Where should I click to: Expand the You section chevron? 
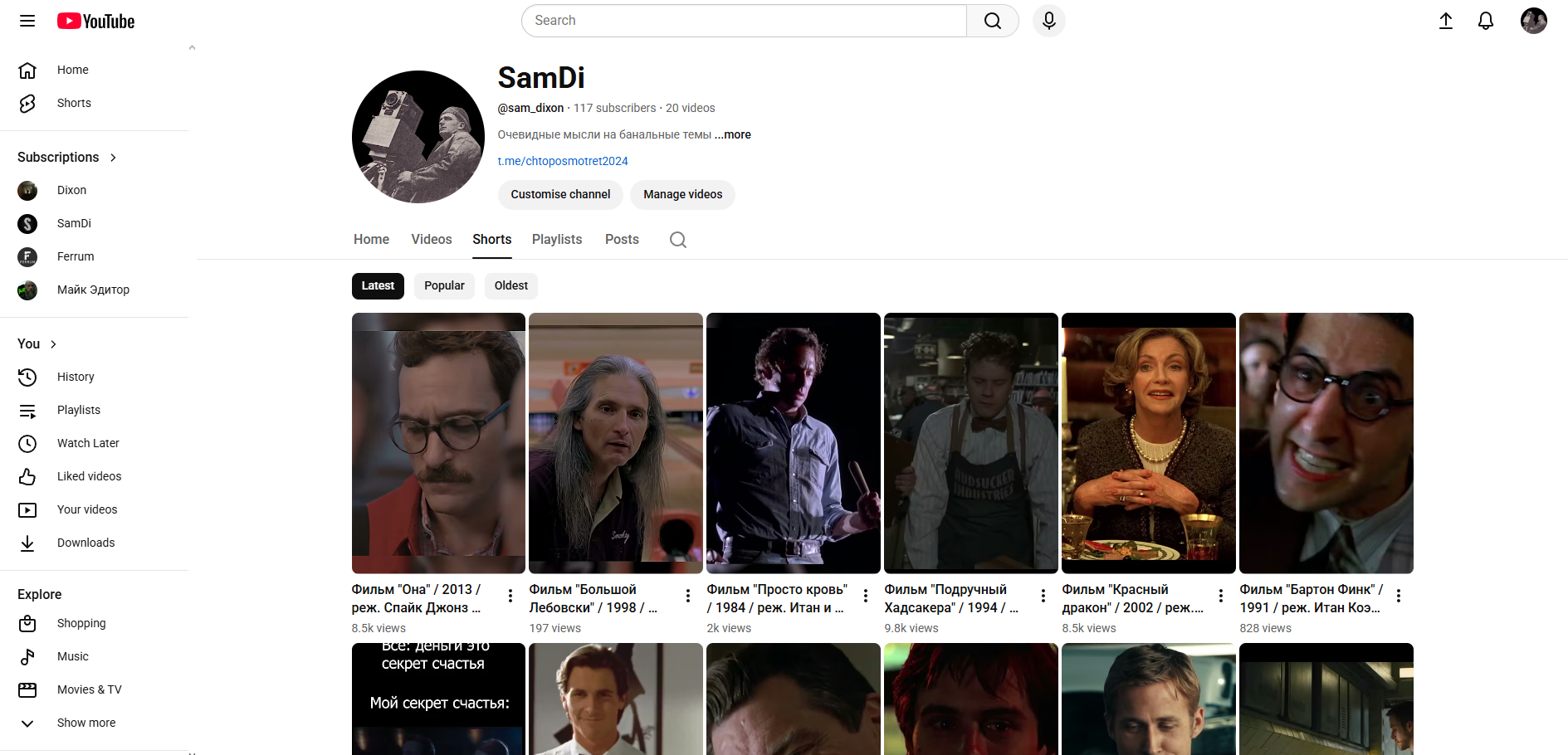[x=53, y=344]
